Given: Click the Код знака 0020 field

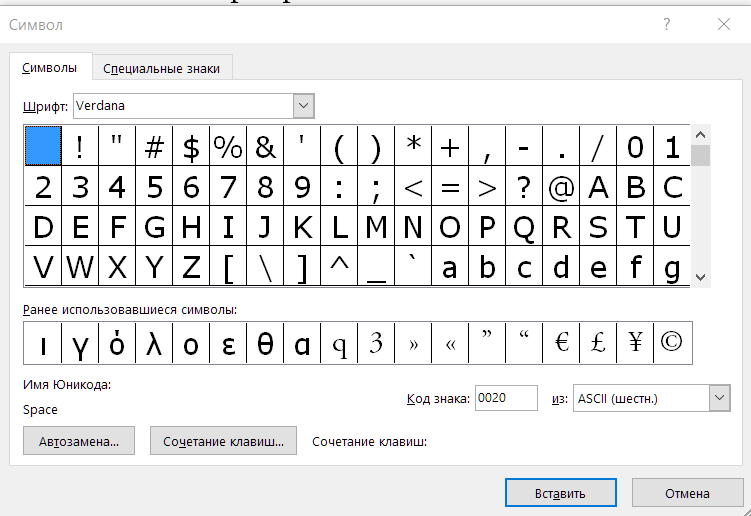Looking at the screenshot, I should click(506, 398).
